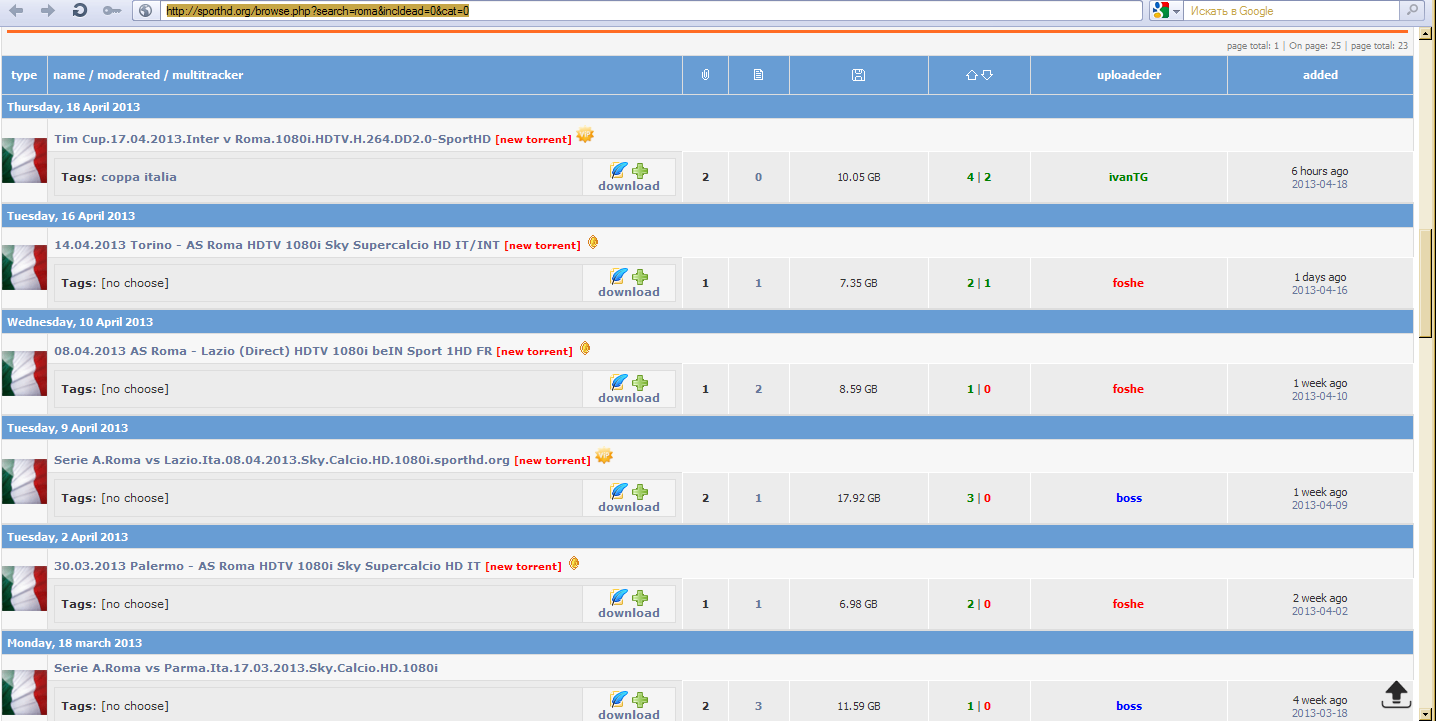Click the Italy flag in Tim Cup row

coord(24,161)
